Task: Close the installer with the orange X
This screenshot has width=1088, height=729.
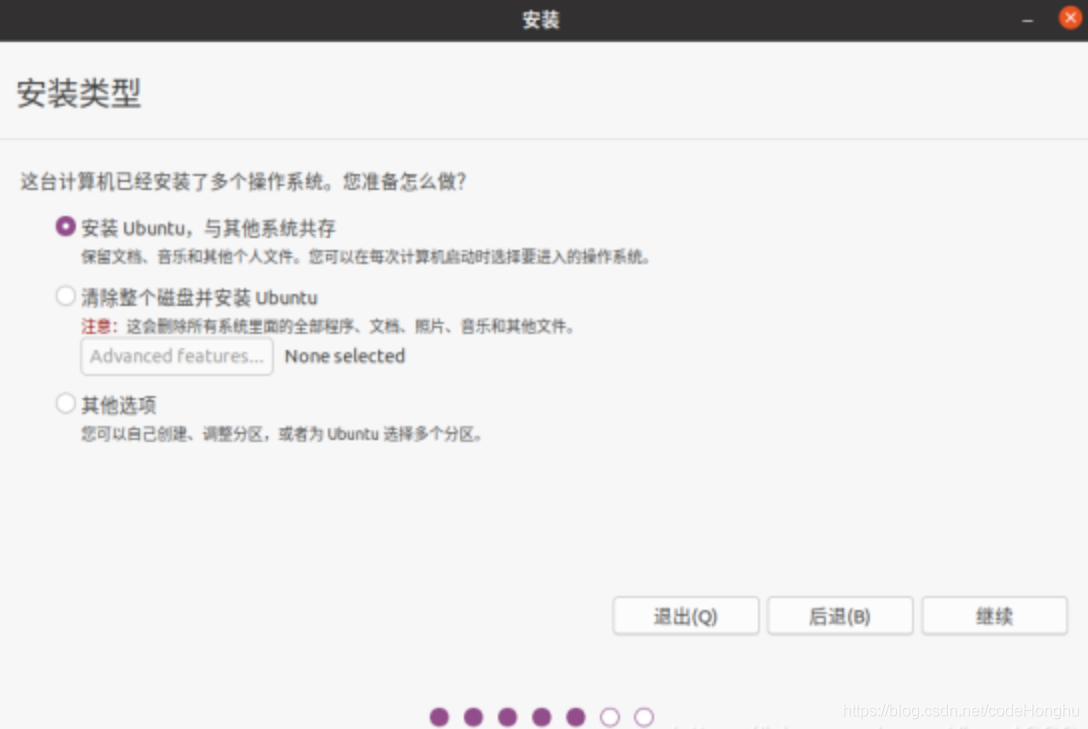Action: [x=1070, y=18]
